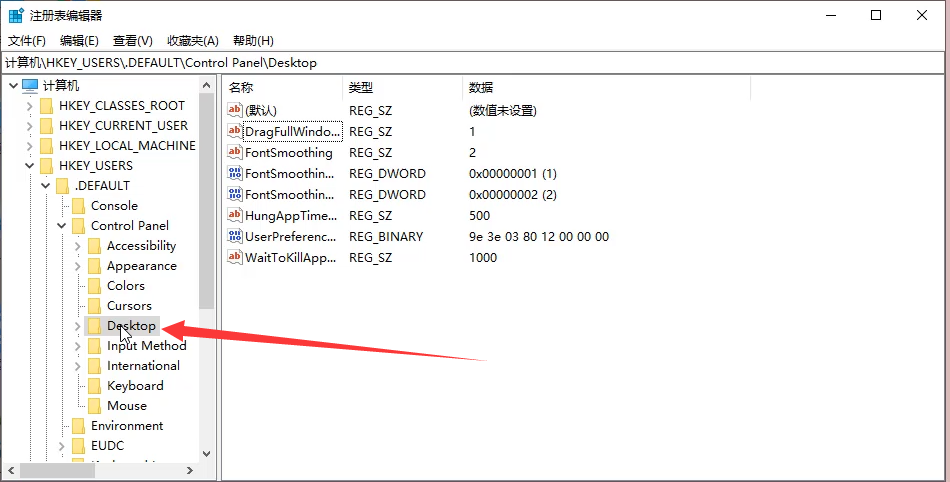Open the 帮助(H) menu
This screenshot has width=950, height=482.
click(x=253, y=41)
